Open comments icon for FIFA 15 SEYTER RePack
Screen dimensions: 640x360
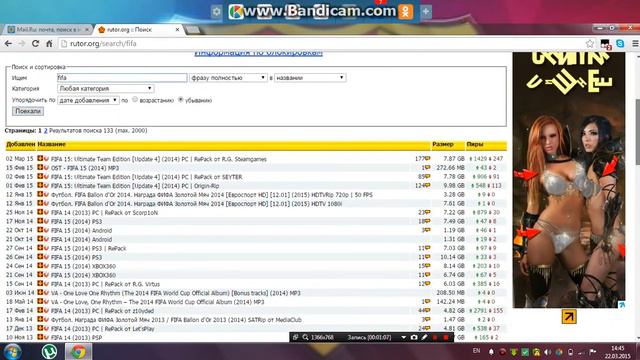pyautogui.click(x=427, y=177)
